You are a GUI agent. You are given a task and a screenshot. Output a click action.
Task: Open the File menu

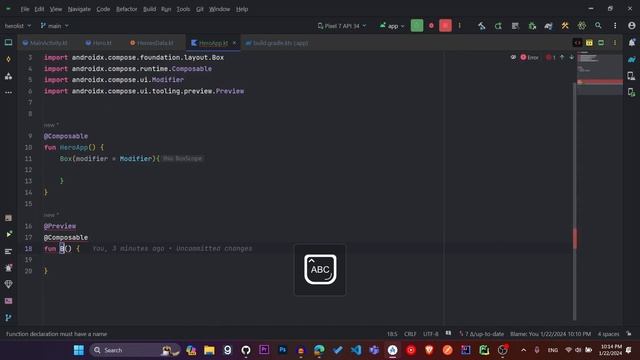point(25,9)
